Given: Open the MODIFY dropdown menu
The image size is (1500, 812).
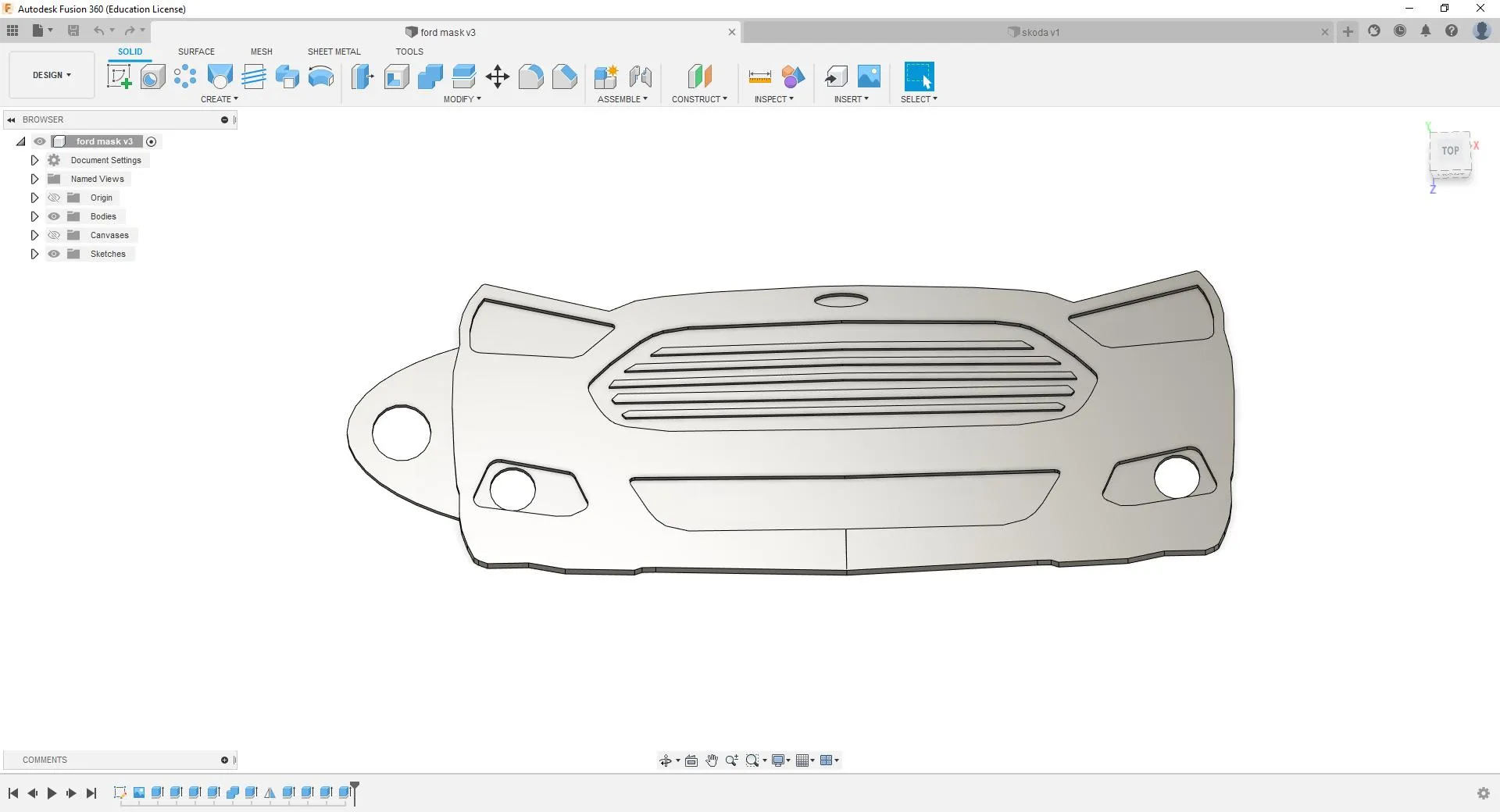Looking at the screenshot, I should pyautogui.click(x=462, y=99).
